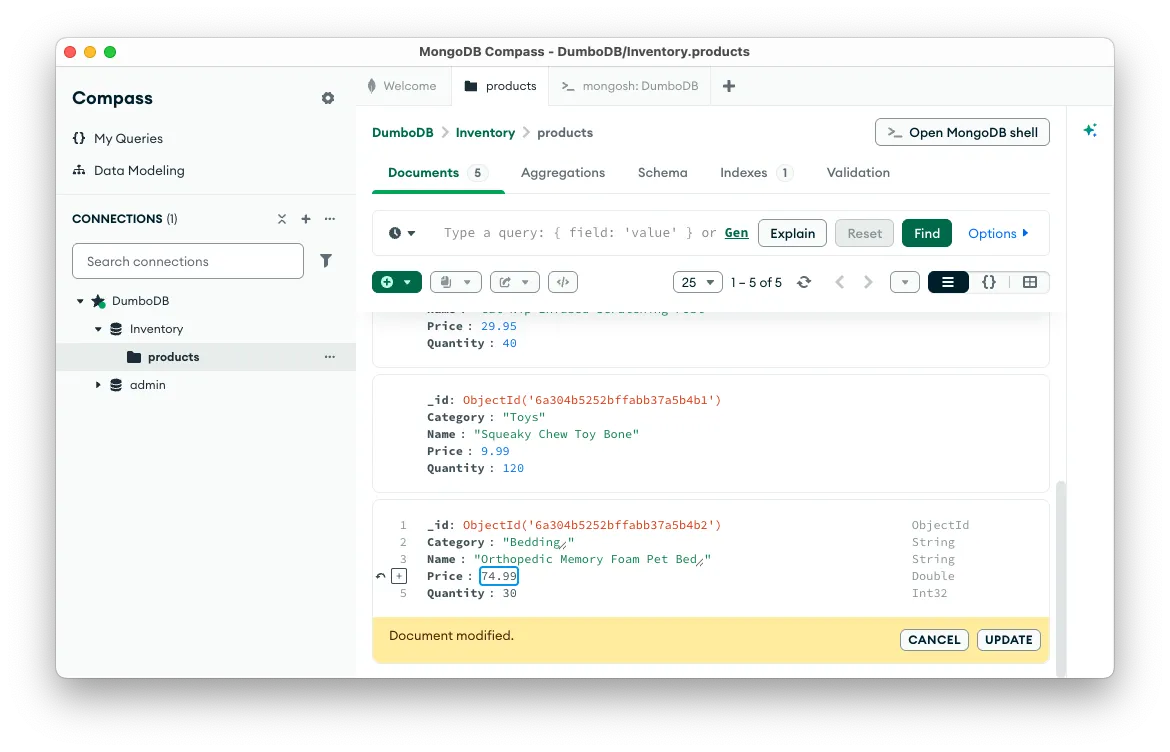This screenshot has height=752, width=1170.
Task: Open Validation tab
Action: click(x=858, y=172)
